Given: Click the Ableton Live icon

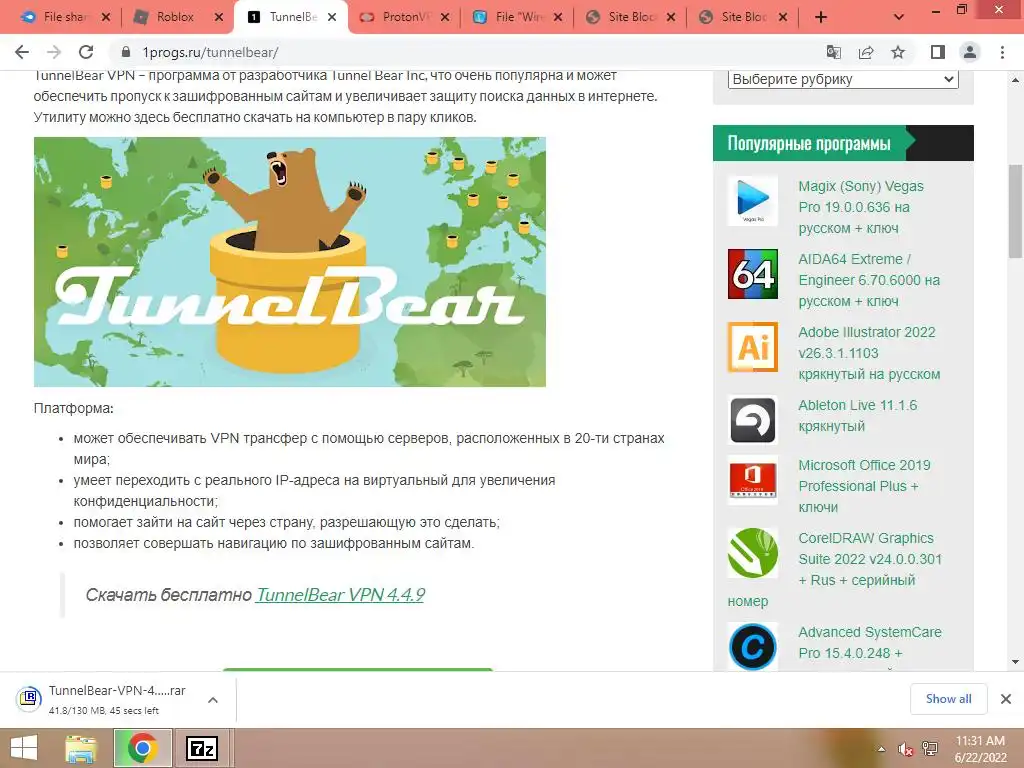Looking at the screenshot, I should [x=752, y=420].
